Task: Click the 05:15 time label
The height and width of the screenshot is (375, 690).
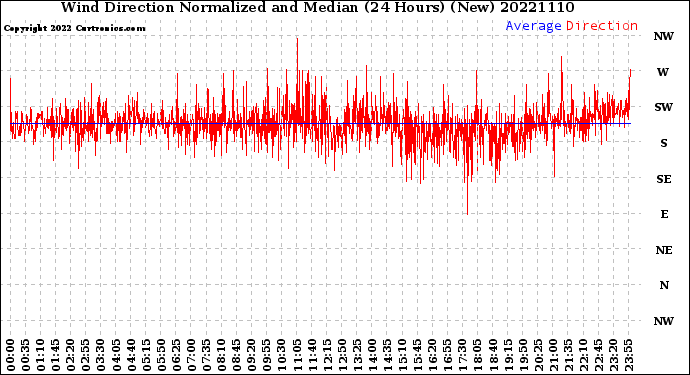Action: pos(146,356)
